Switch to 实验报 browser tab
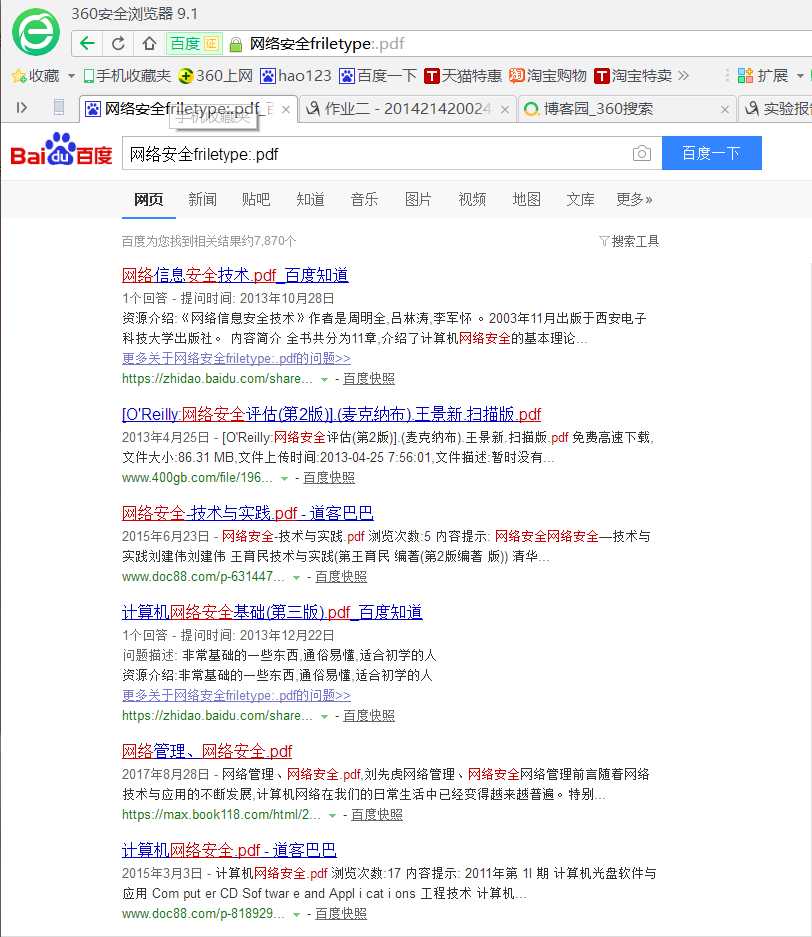812x937 pixels. coord(775,109)
